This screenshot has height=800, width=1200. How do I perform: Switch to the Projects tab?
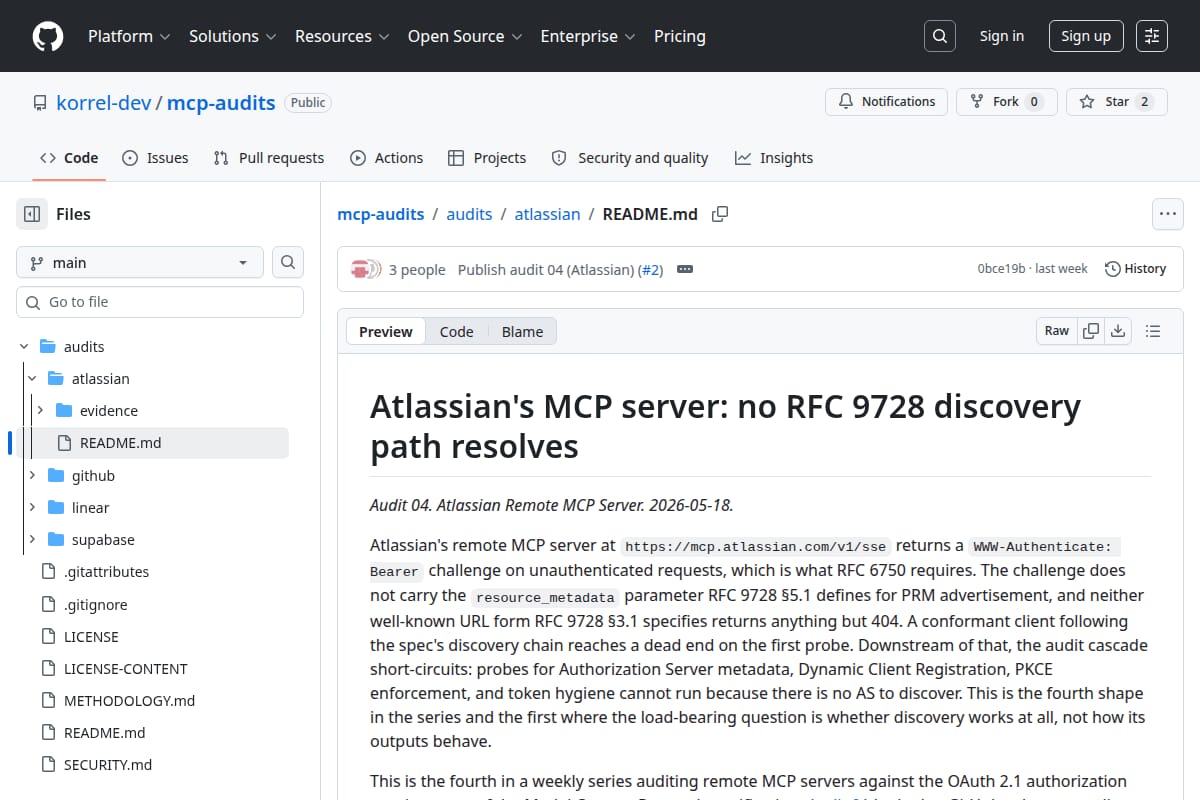pyautogui.click(x=487, y=158)
